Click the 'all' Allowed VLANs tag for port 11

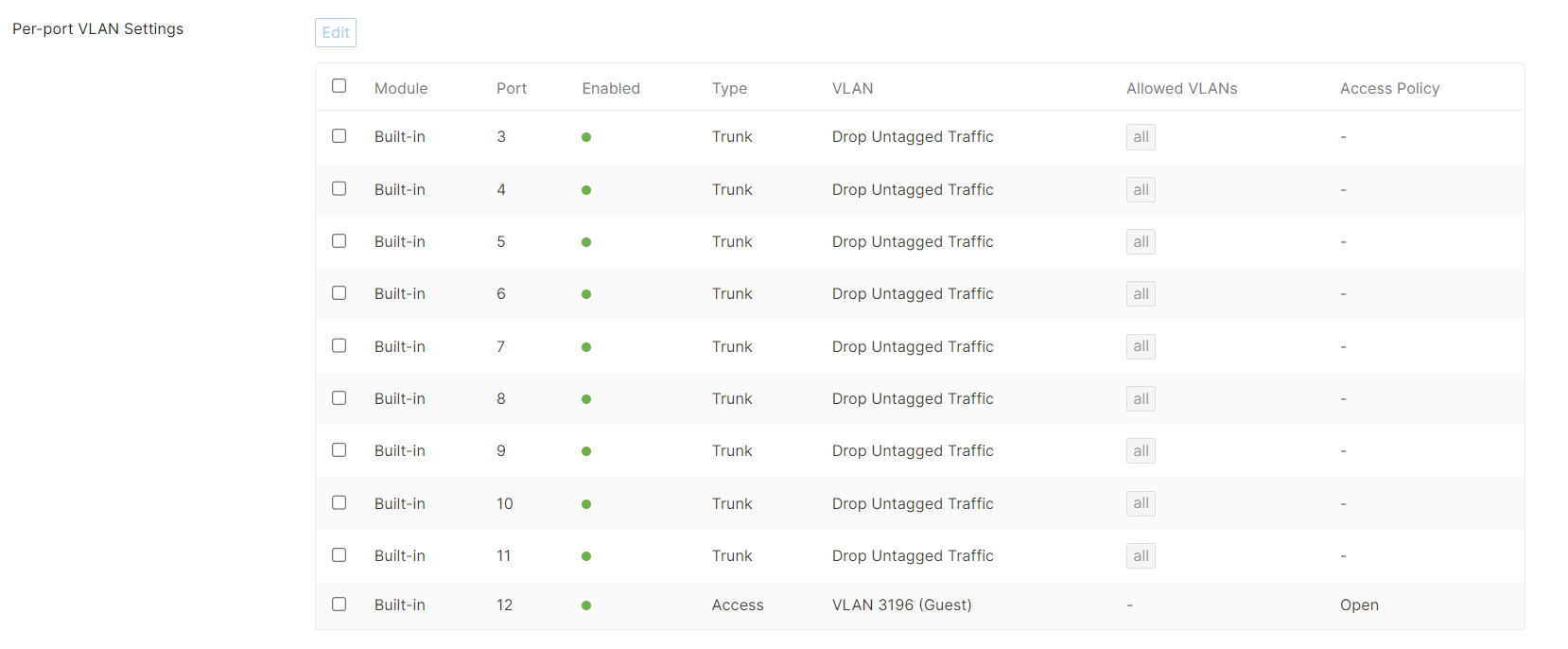coord(1140,555)
